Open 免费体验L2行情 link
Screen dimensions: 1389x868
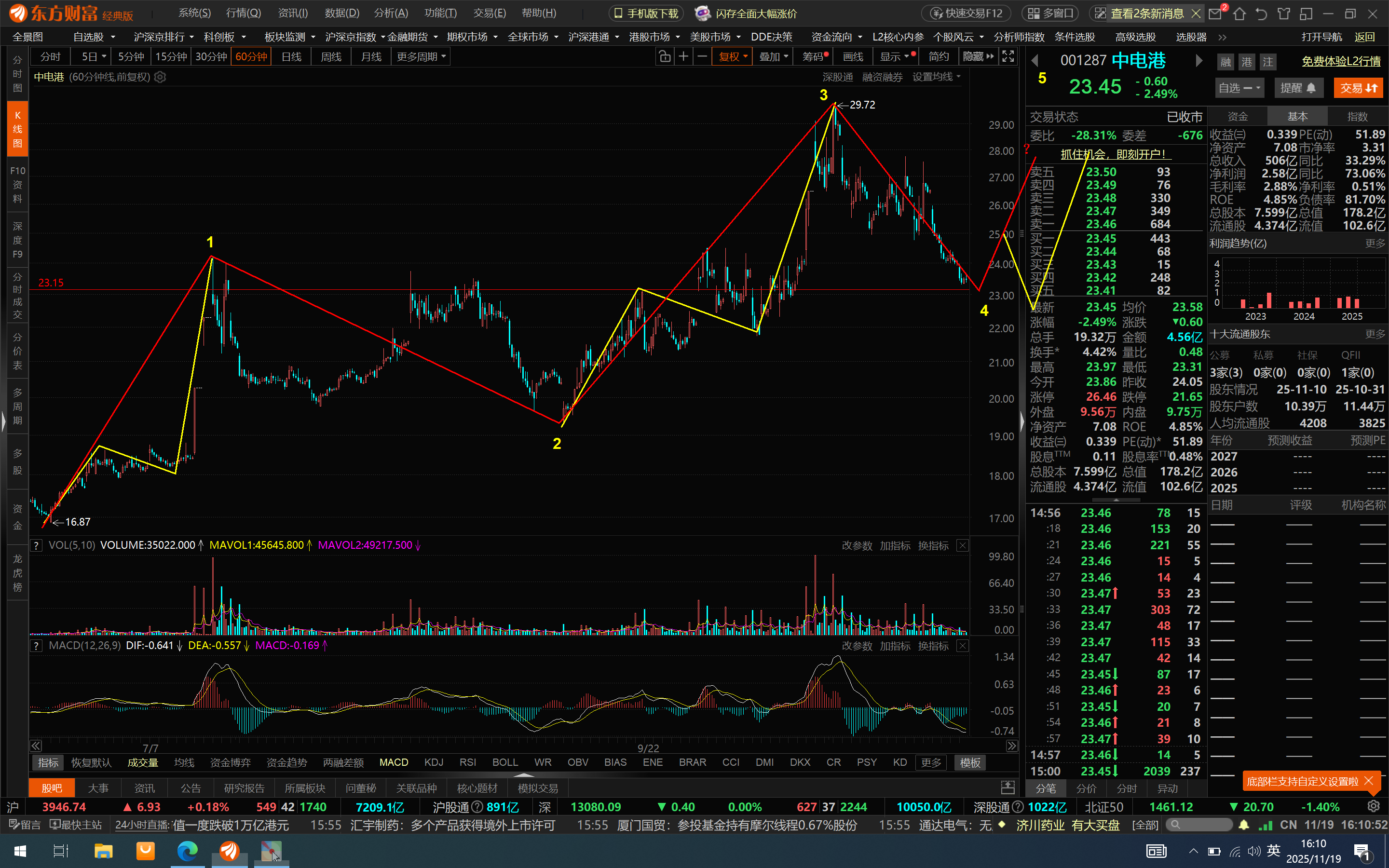(1341, 61)
